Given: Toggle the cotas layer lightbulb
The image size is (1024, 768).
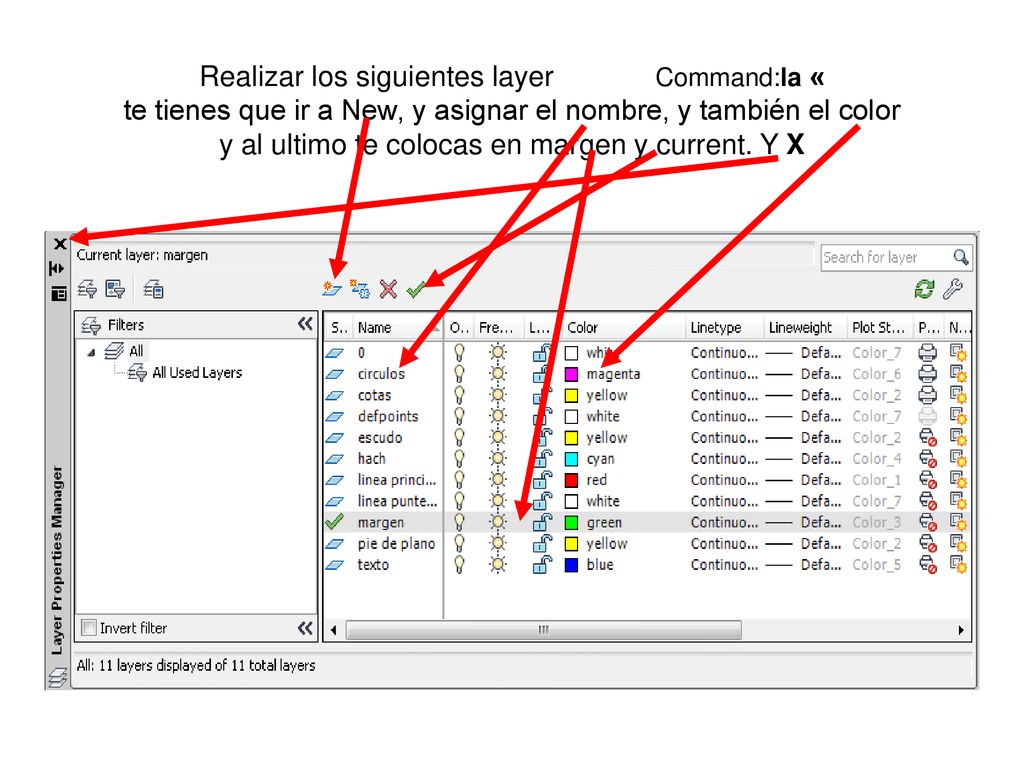Looking at the screenshot, I should click(459, 395).
